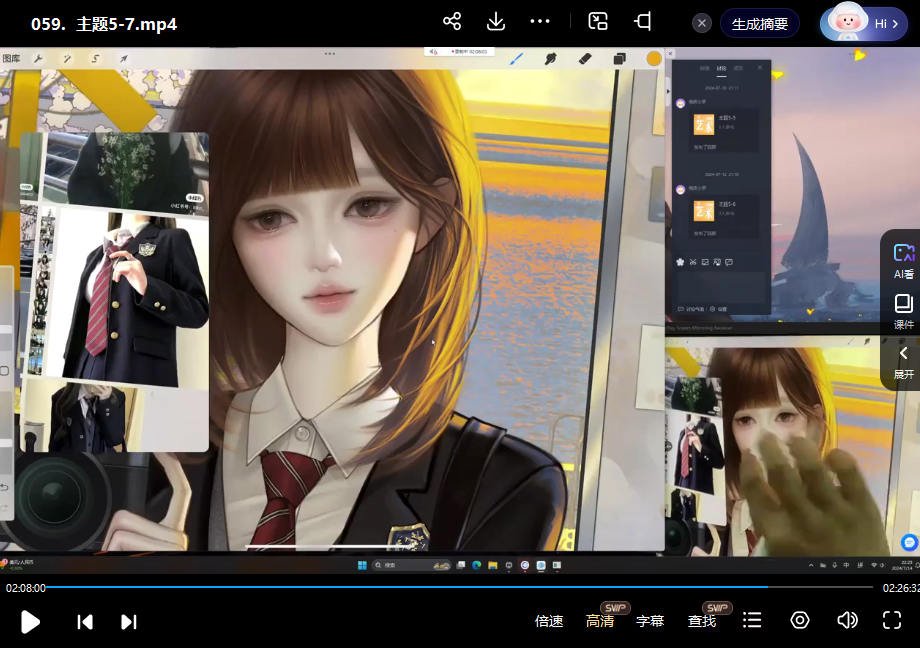
Task: Open the playlist icon in the player controls
Action: [x=751, y=621]
